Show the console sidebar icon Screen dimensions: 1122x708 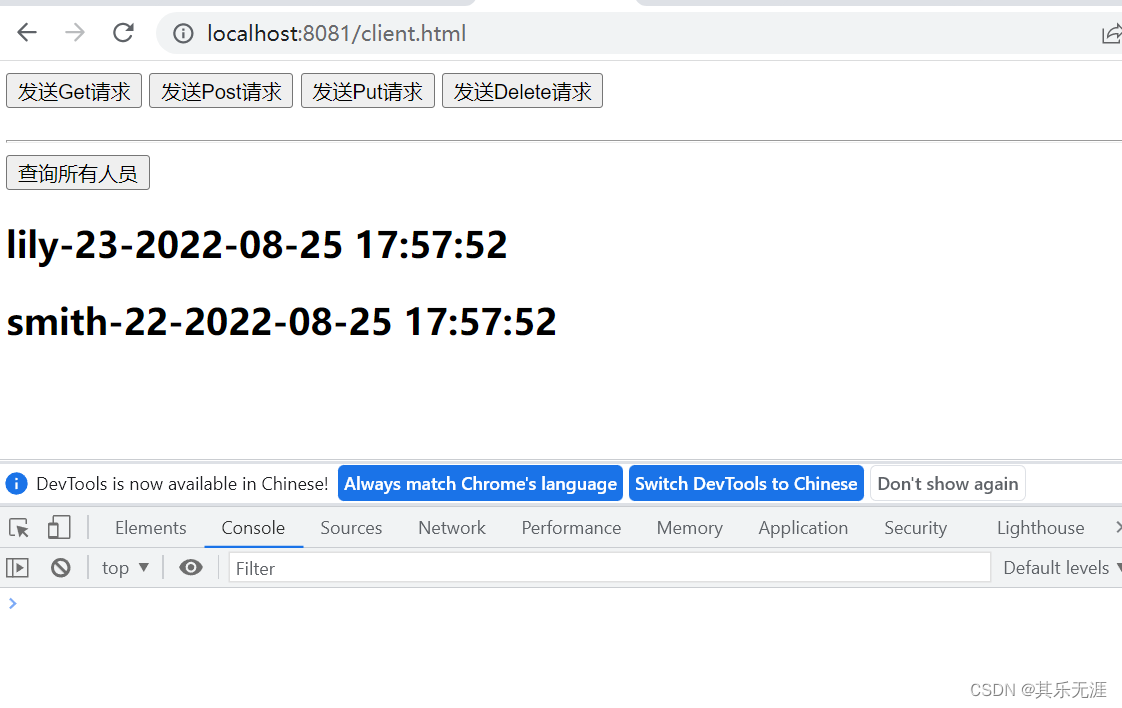17,568
